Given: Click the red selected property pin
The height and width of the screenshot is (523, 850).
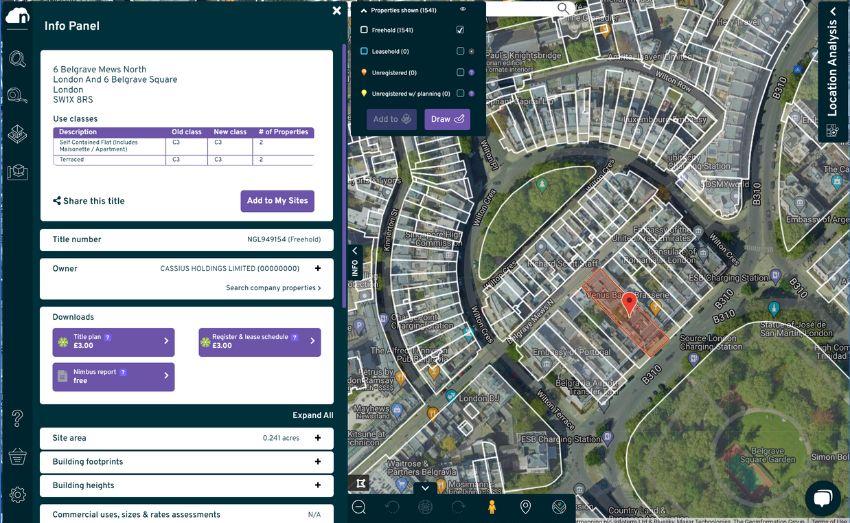Looking at the screenshot, I should 629,304.
